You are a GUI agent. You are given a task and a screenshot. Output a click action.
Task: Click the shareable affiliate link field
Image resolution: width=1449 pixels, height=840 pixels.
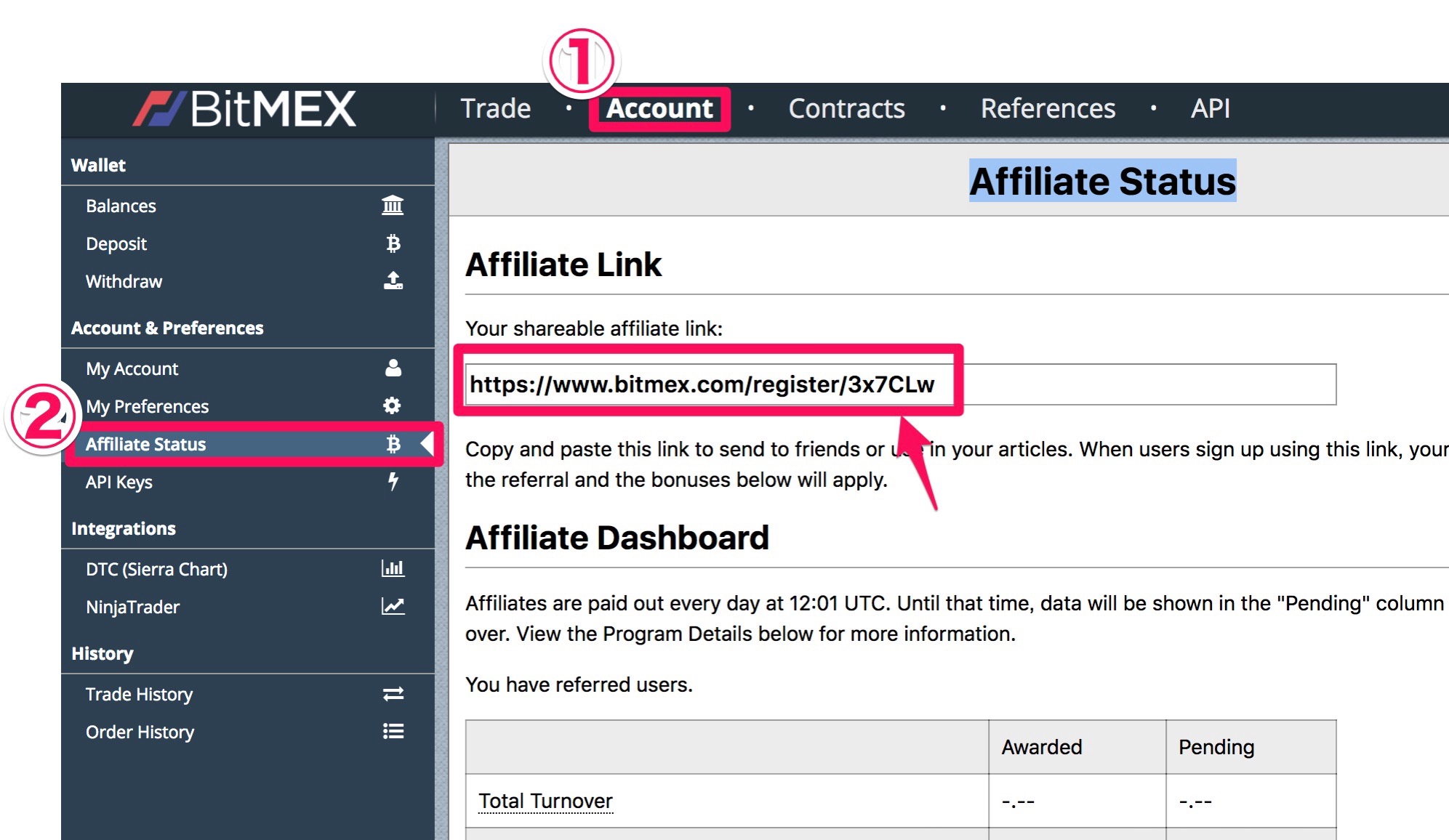[x=899, y=384]
